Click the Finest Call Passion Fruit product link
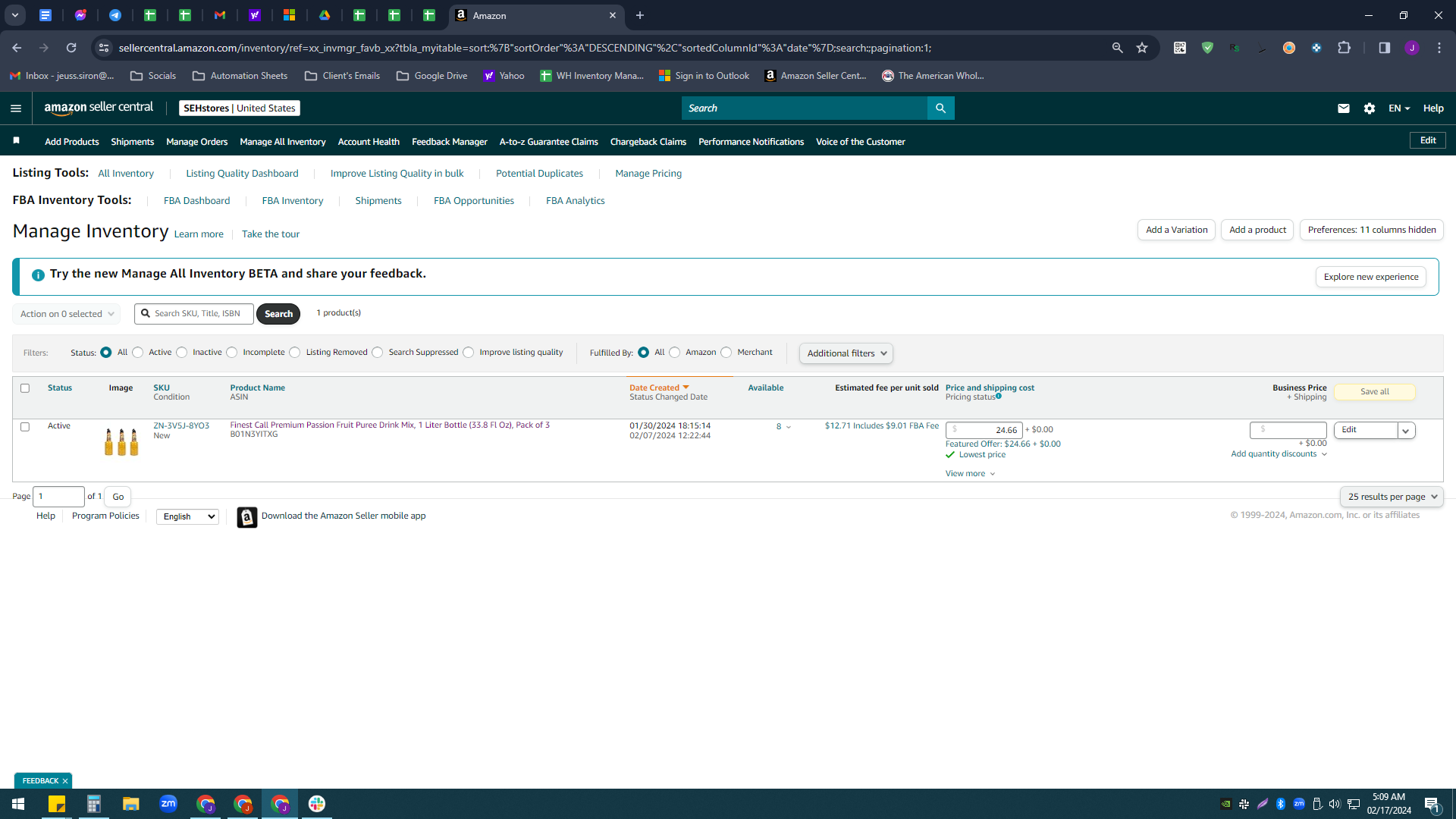The image size is (1456, 819). click(x=390, y=425)
